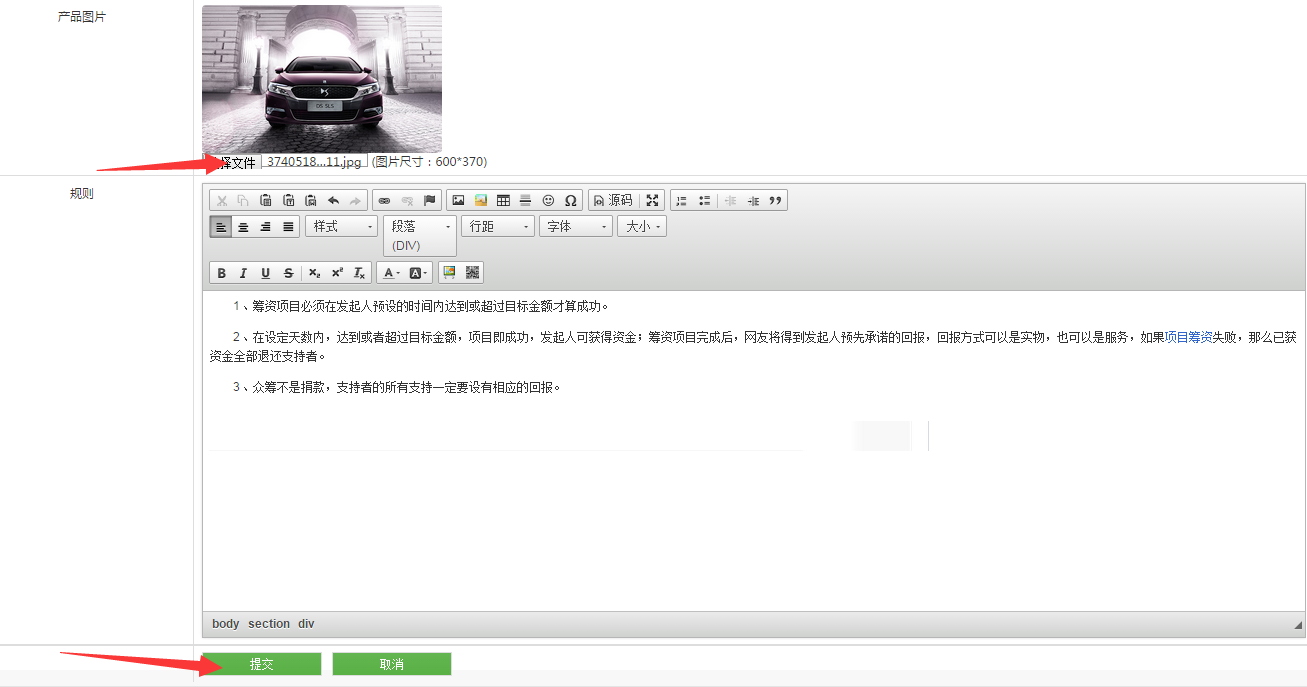The image size is (1307, 687).
Task: Select the section element path item
Action: click(x=269, y=624)
